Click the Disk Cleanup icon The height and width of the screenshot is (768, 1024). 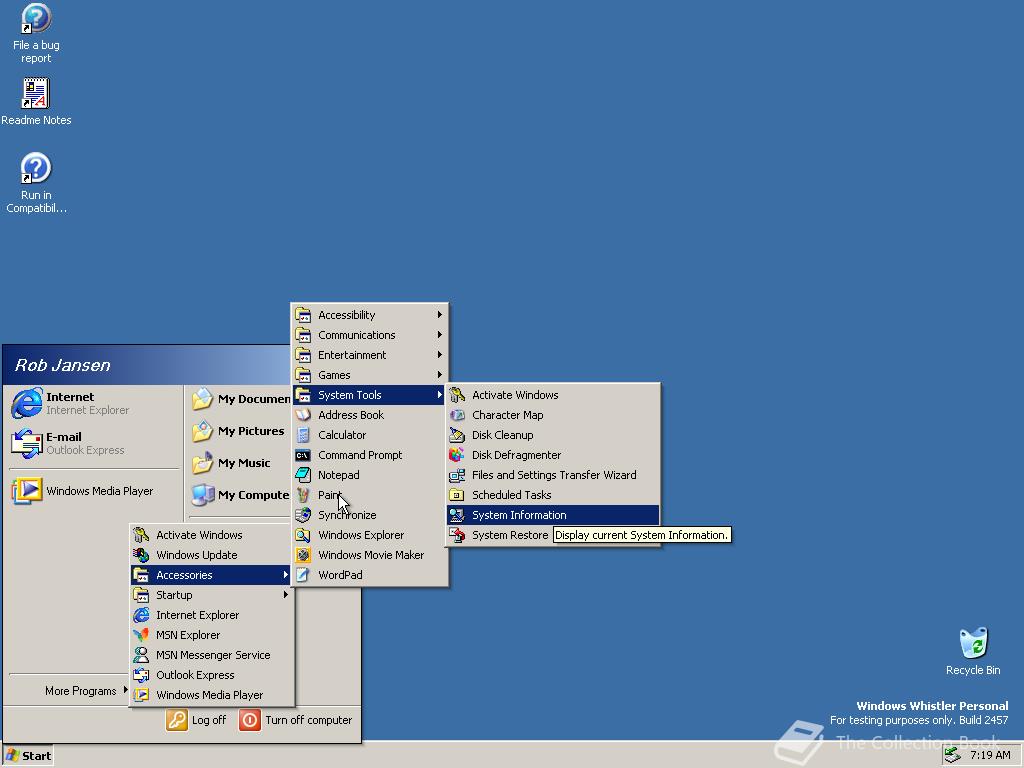point(457,435)
